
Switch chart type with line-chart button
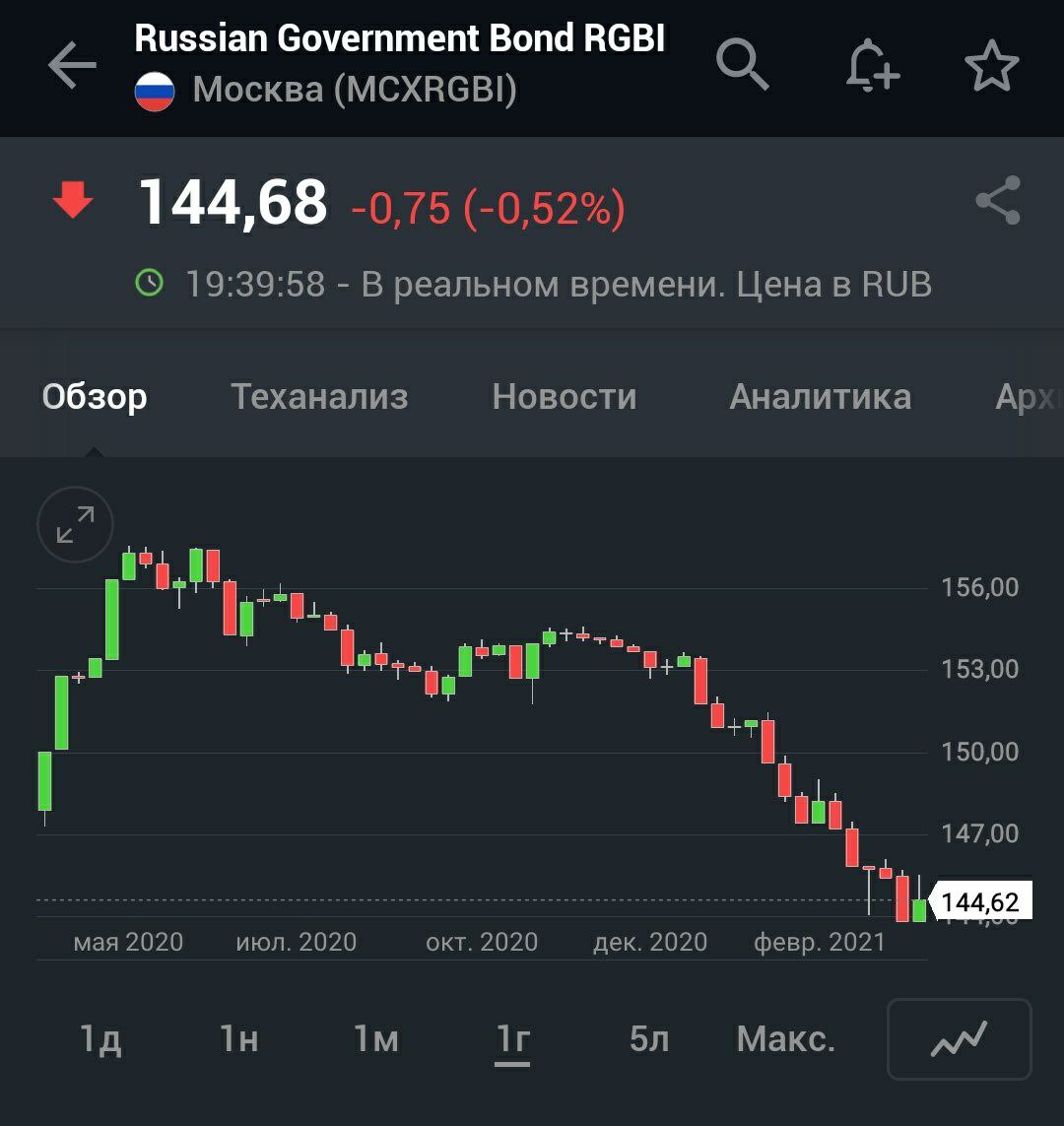point(959,1038)
